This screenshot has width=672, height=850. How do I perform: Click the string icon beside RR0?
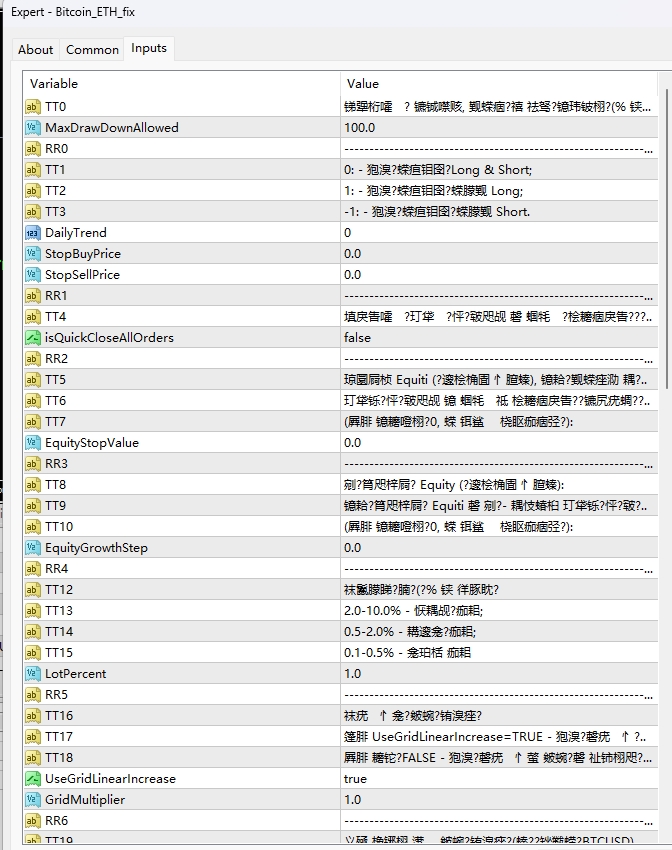33,149
